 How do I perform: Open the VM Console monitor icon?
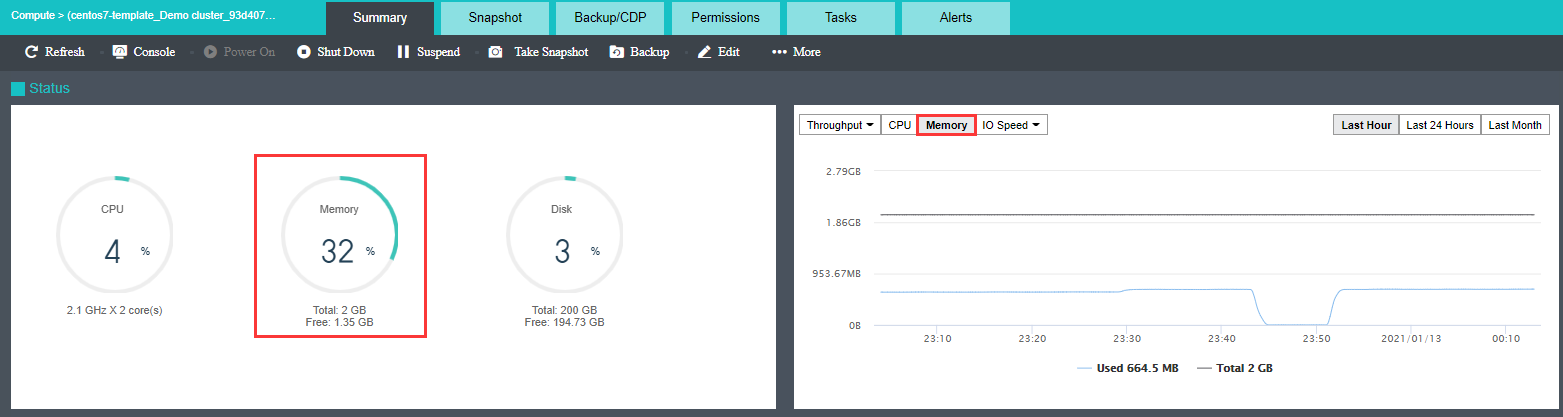point(120,52)
